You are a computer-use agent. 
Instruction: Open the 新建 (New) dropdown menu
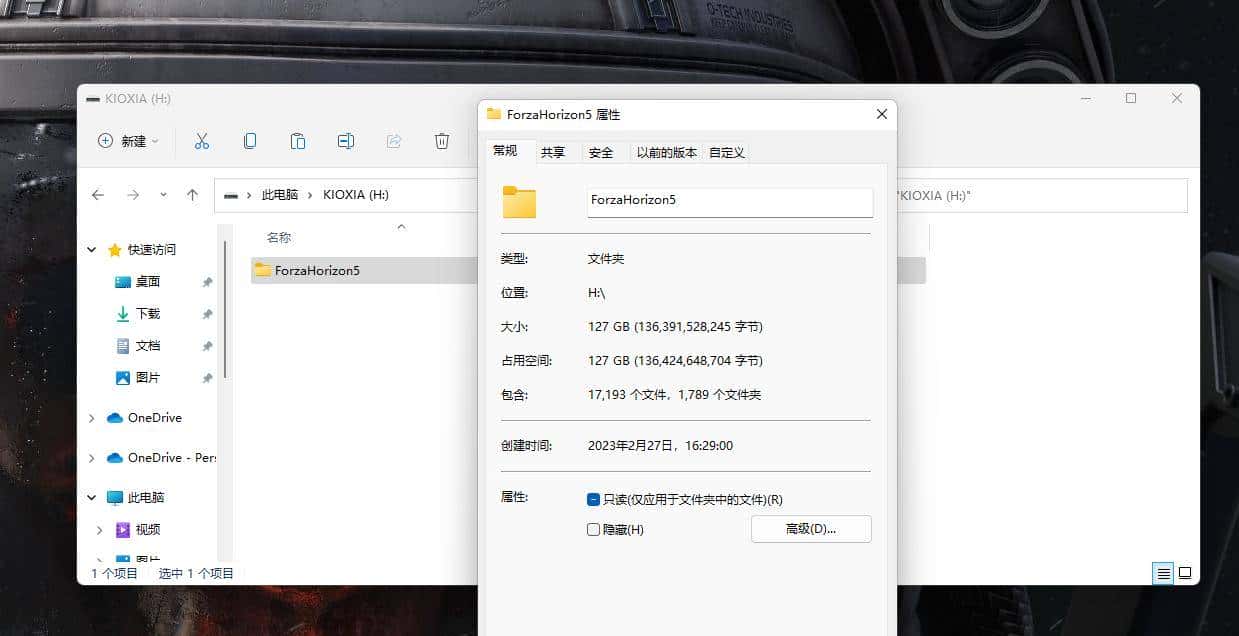pos(127,141)
